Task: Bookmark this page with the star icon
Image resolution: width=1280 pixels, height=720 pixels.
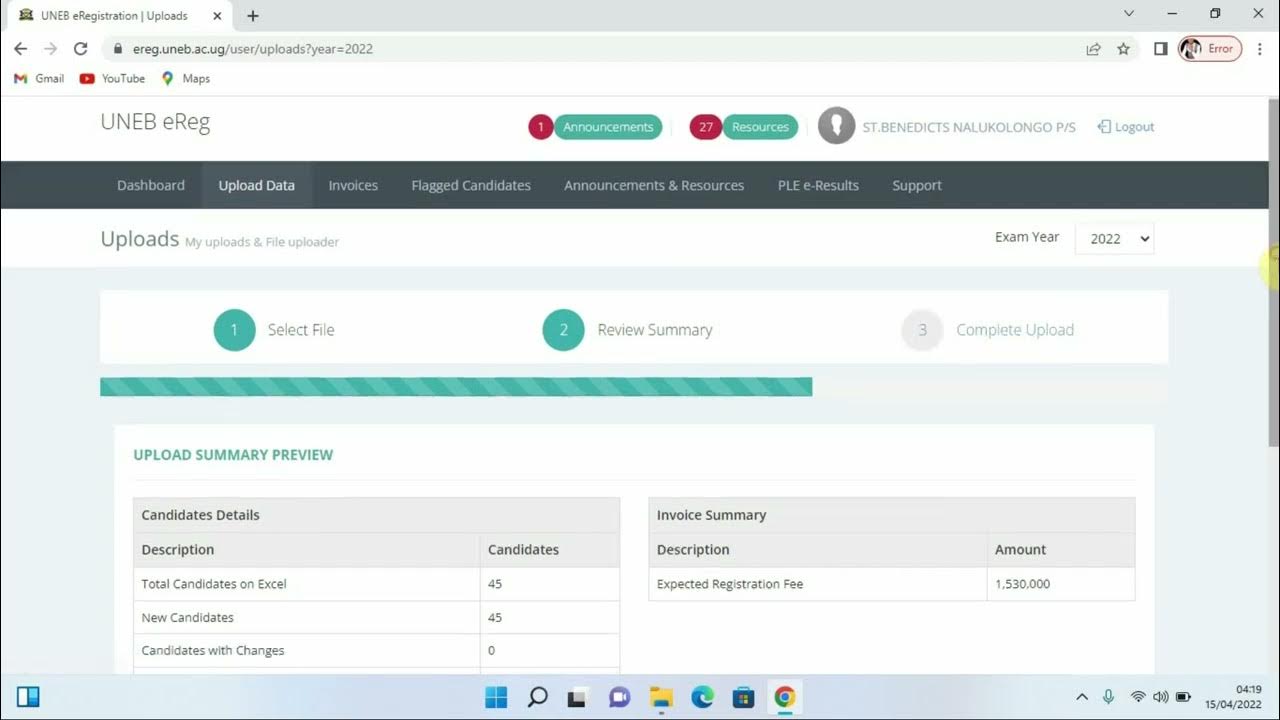Action: 1123,48
